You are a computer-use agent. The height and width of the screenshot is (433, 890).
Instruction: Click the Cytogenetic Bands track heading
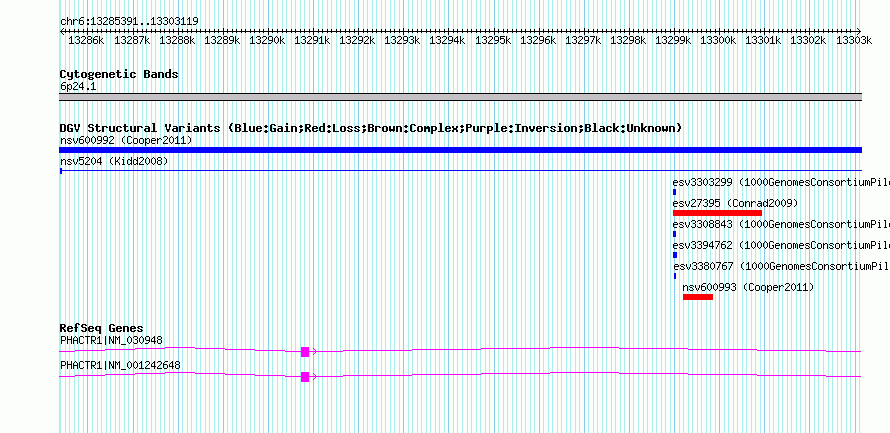119,74
